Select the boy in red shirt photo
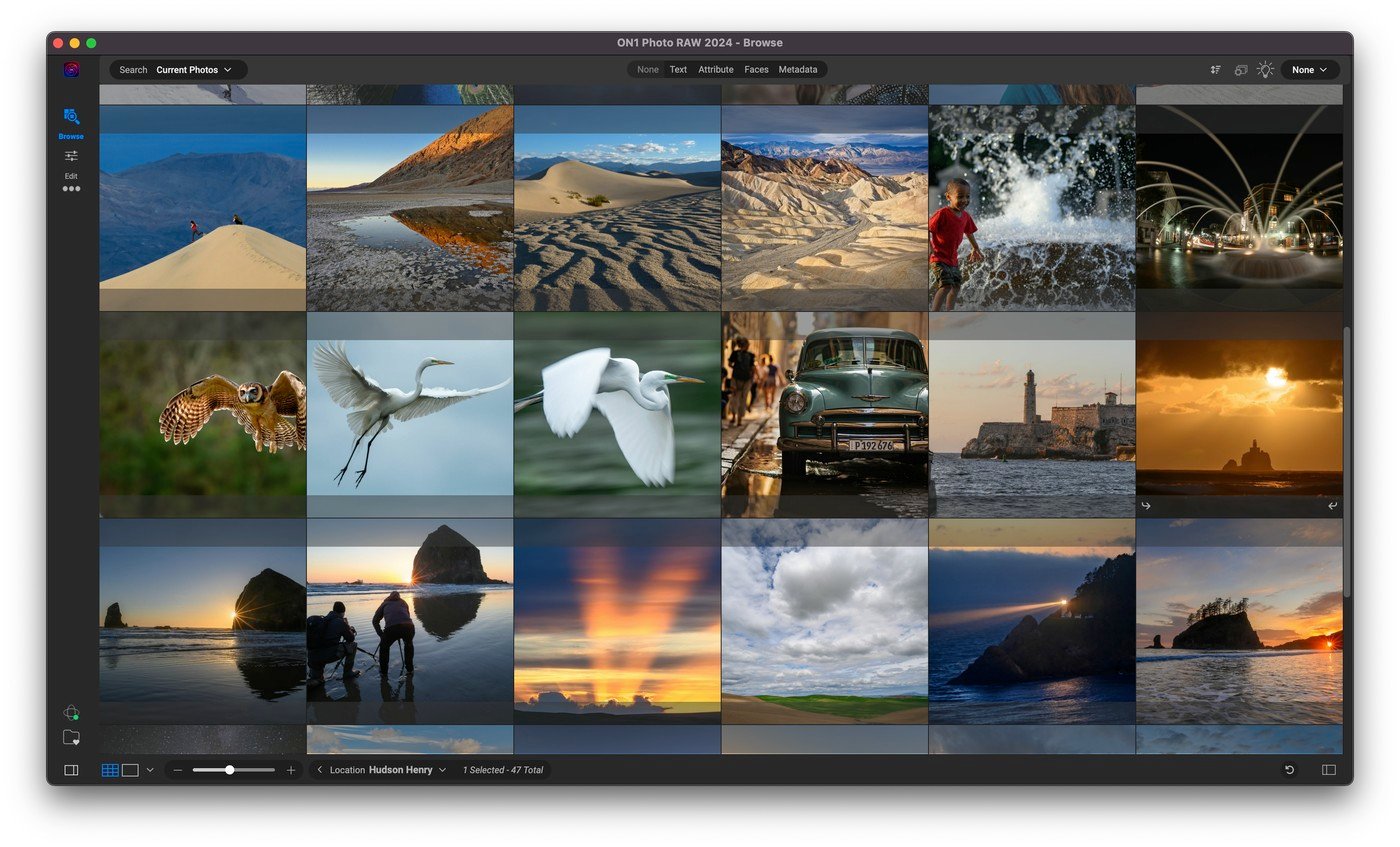Screen dimensions: 1400x847 click(1032, 208)
